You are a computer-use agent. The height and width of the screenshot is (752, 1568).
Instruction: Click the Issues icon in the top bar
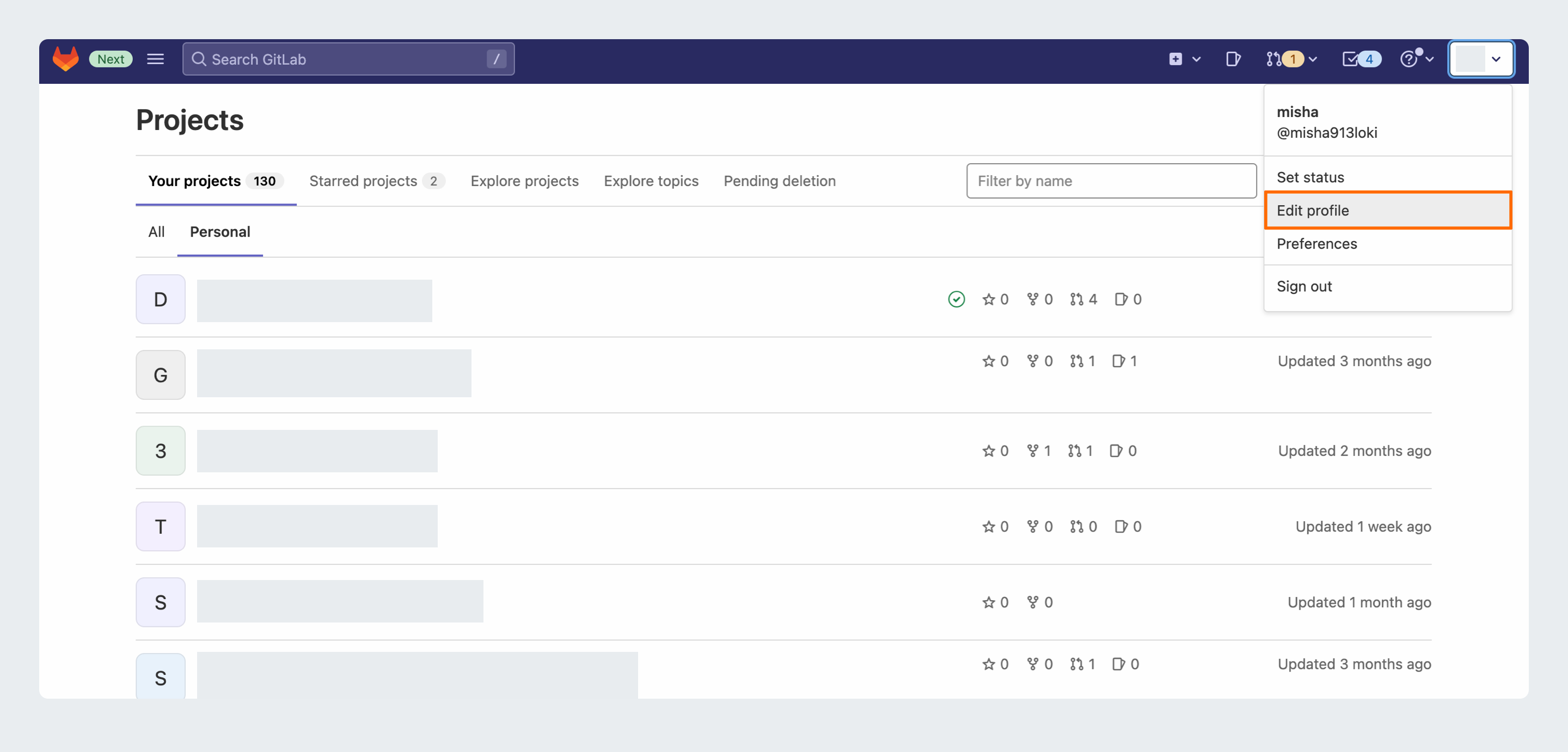pos(1233,59)
